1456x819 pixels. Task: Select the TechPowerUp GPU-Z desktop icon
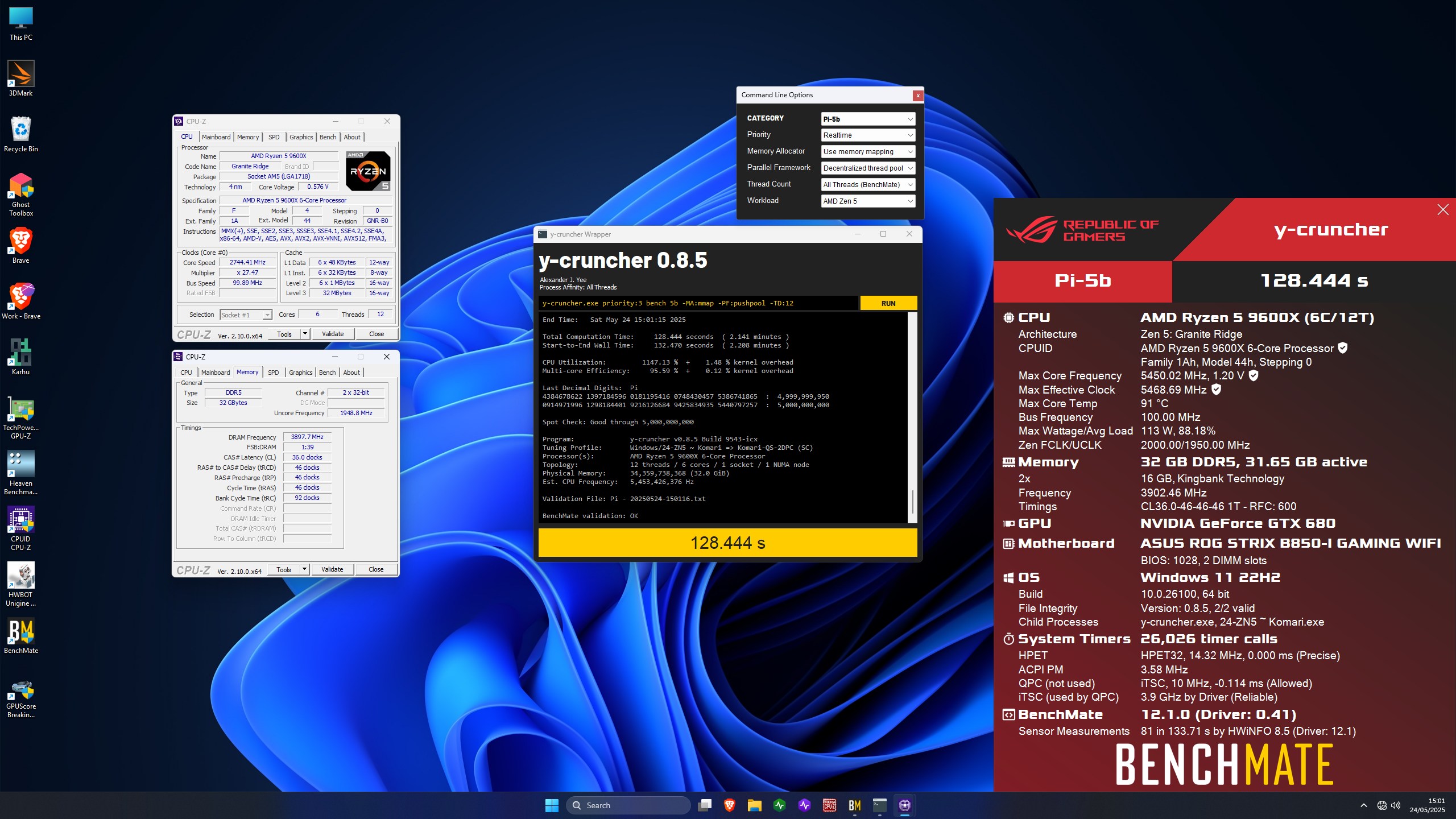(x=21, y=417)
